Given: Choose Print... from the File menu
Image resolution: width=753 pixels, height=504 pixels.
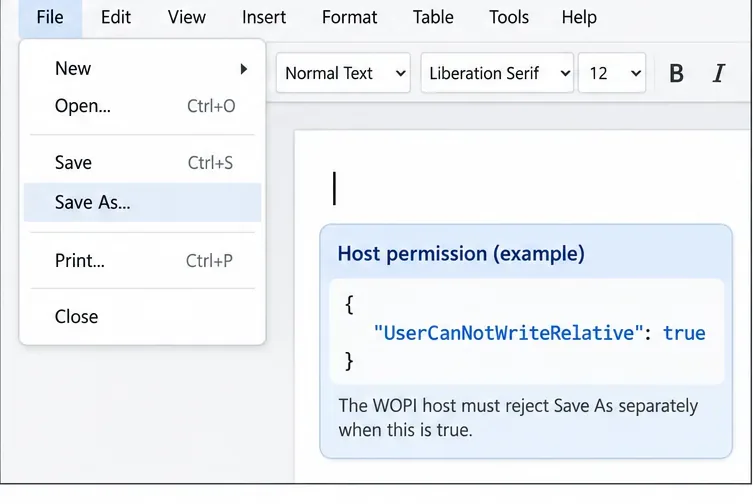Looking at the screenshot, I should click(x=143, y=261).
